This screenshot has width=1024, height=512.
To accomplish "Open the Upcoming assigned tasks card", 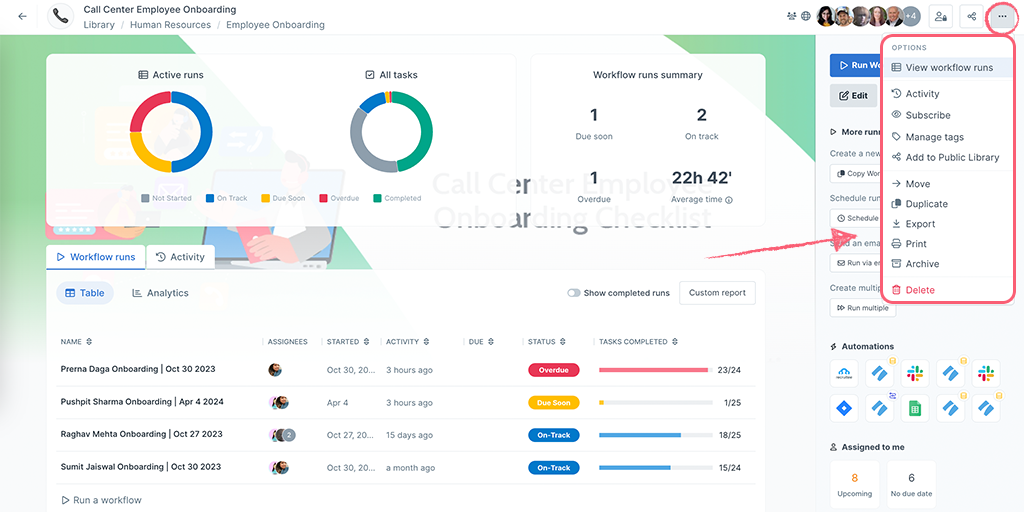I will (x=855, y=485).
